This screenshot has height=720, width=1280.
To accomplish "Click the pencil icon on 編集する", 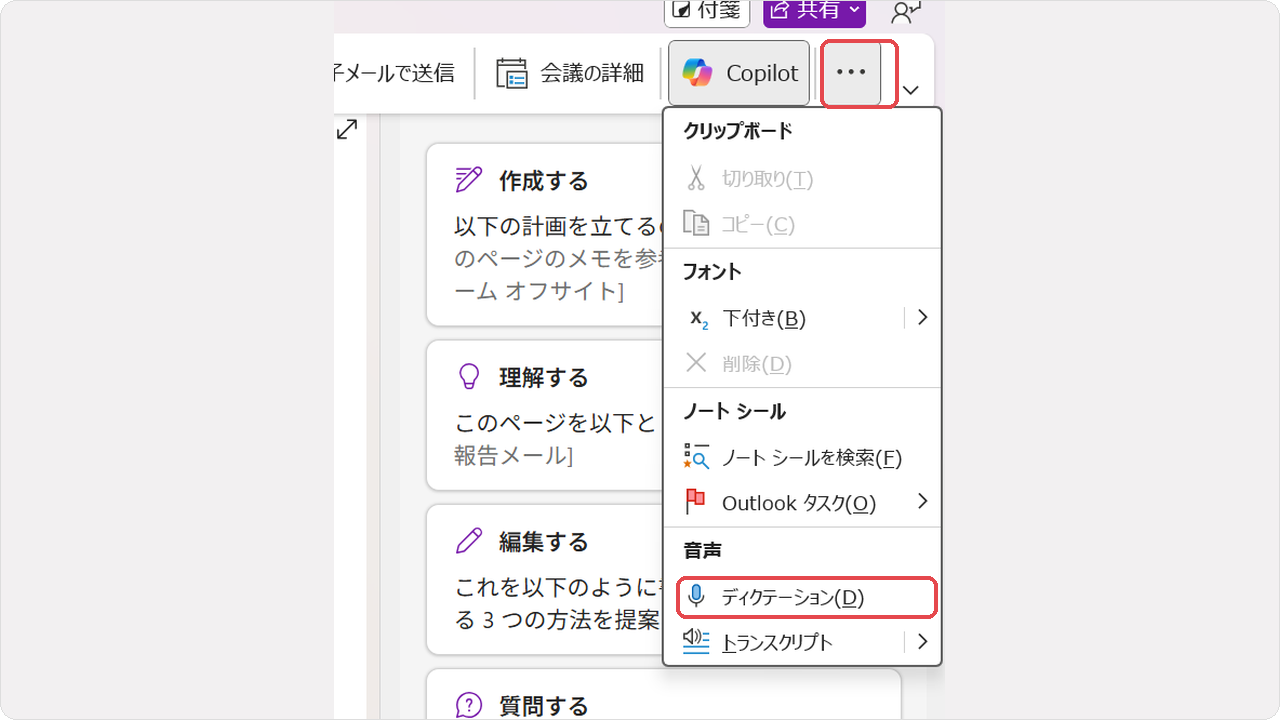I will [469, 541].
